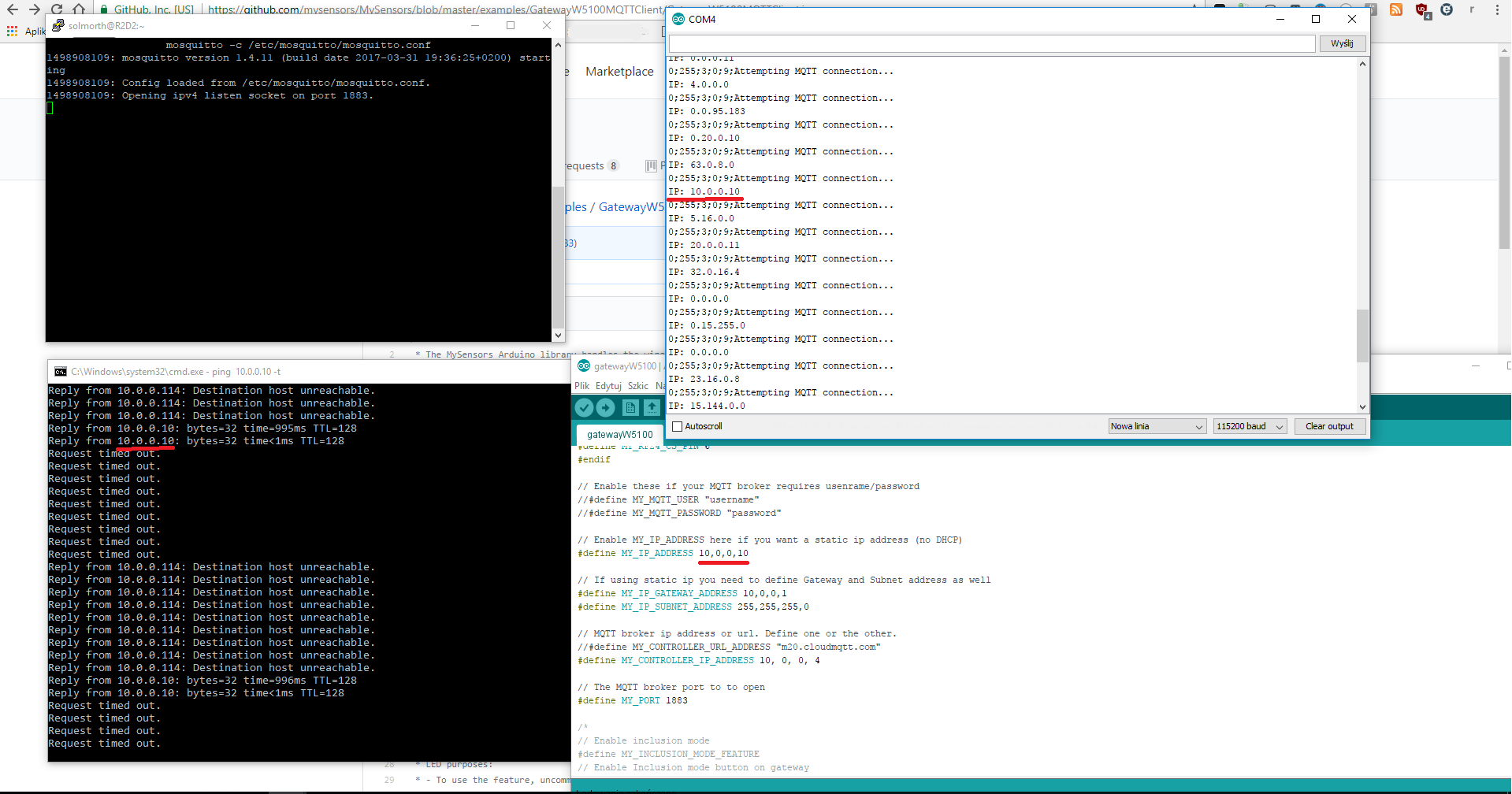1512x794 pixels.
Task: Open the 115200 baud rate dropdown
Action: click(x=1250, y=426)
